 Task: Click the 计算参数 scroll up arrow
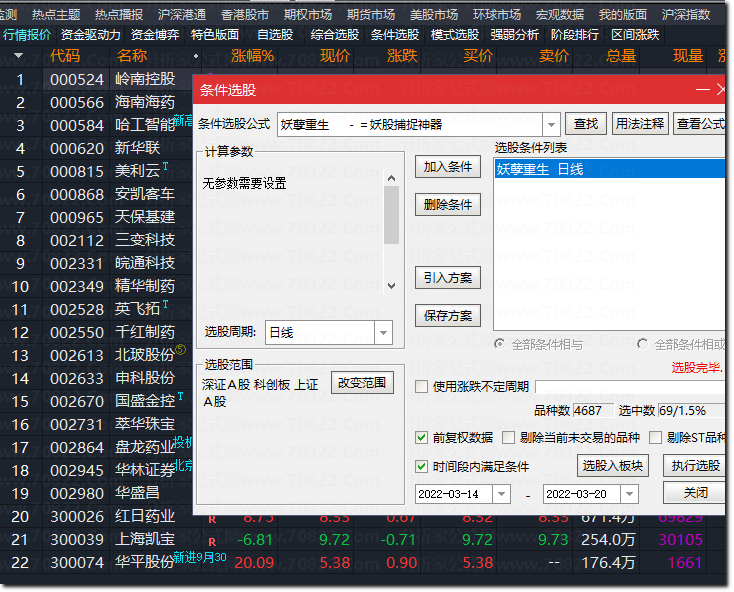[x=391, y=178]
